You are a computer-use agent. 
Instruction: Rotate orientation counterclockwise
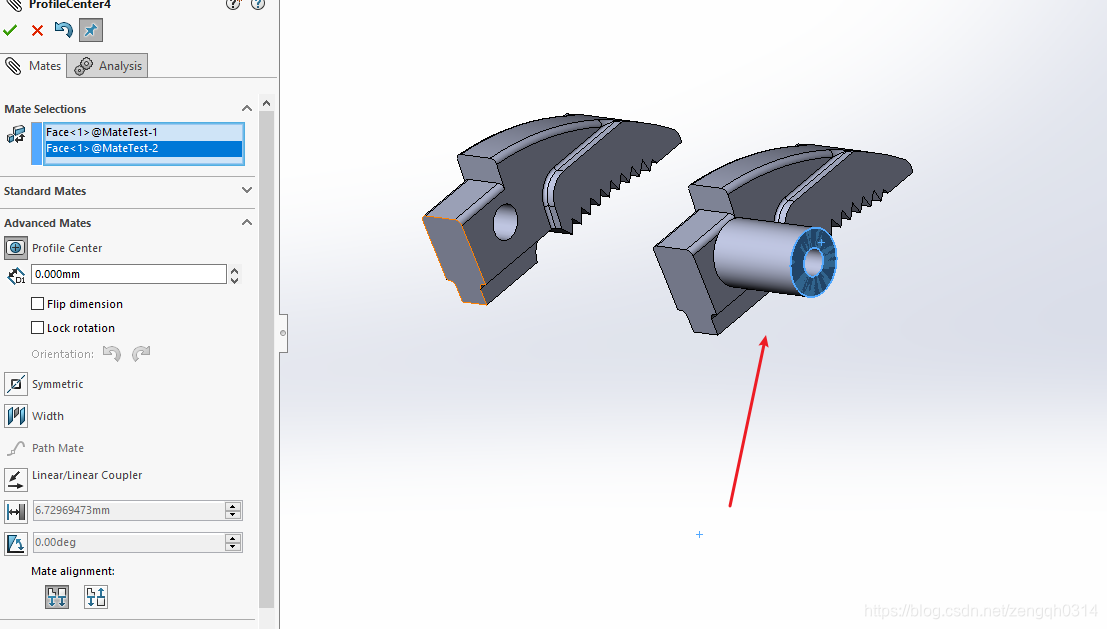coord(112,353)
